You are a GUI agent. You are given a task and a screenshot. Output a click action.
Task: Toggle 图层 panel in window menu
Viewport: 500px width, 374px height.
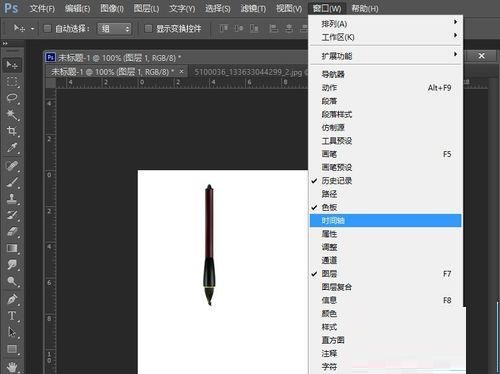[x=386, y=274]
